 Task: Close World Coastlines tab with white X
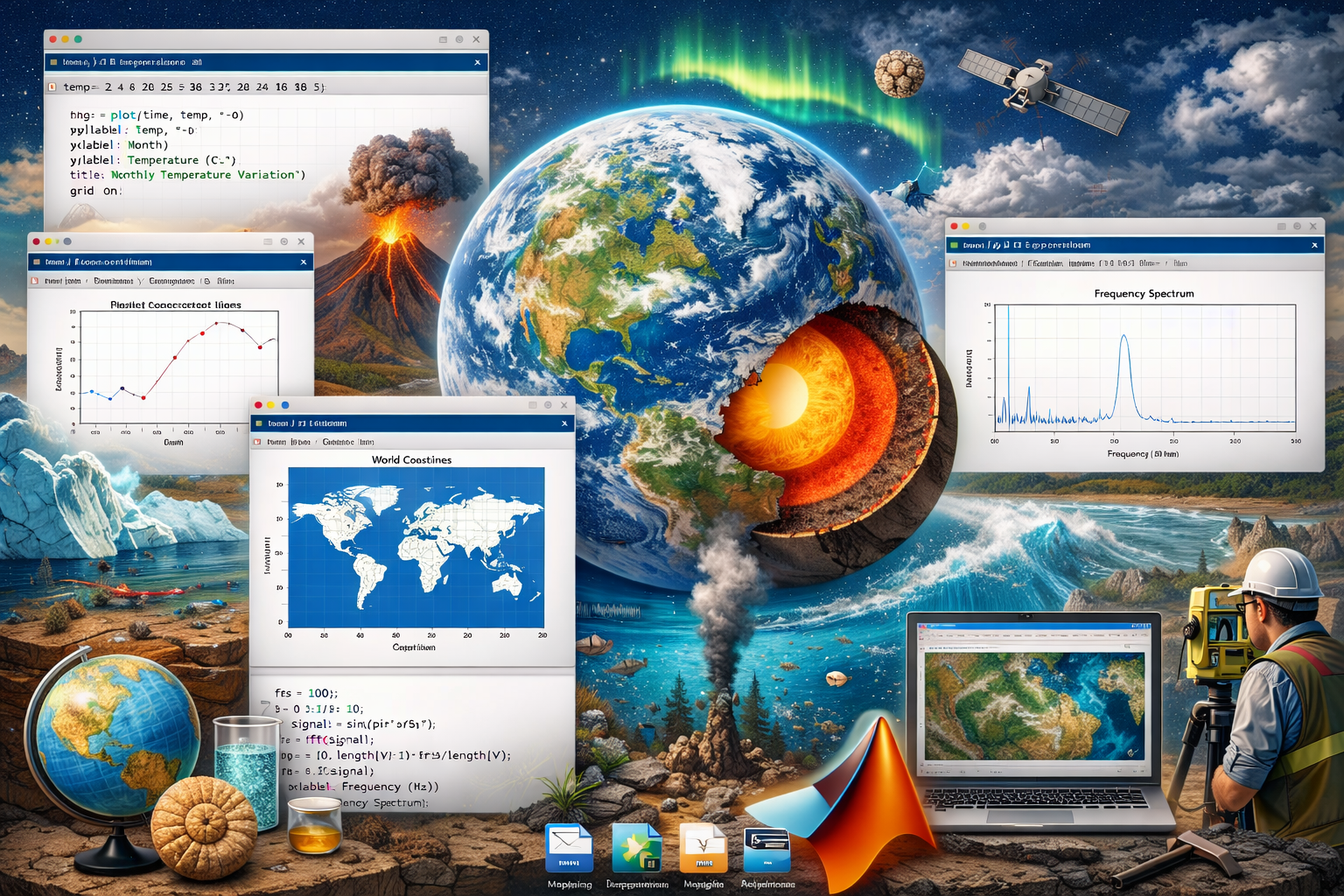point(564,423)
